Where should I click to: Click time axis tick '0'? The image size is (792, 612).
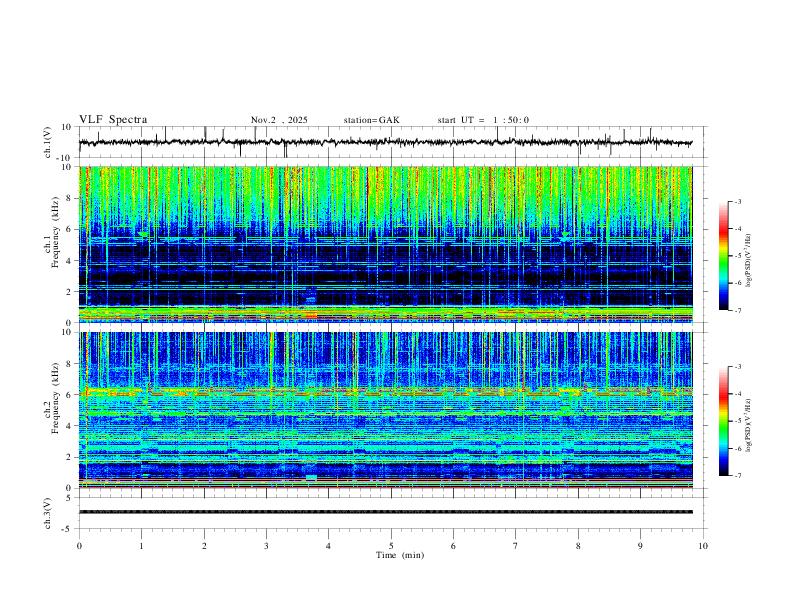(79, 546)
